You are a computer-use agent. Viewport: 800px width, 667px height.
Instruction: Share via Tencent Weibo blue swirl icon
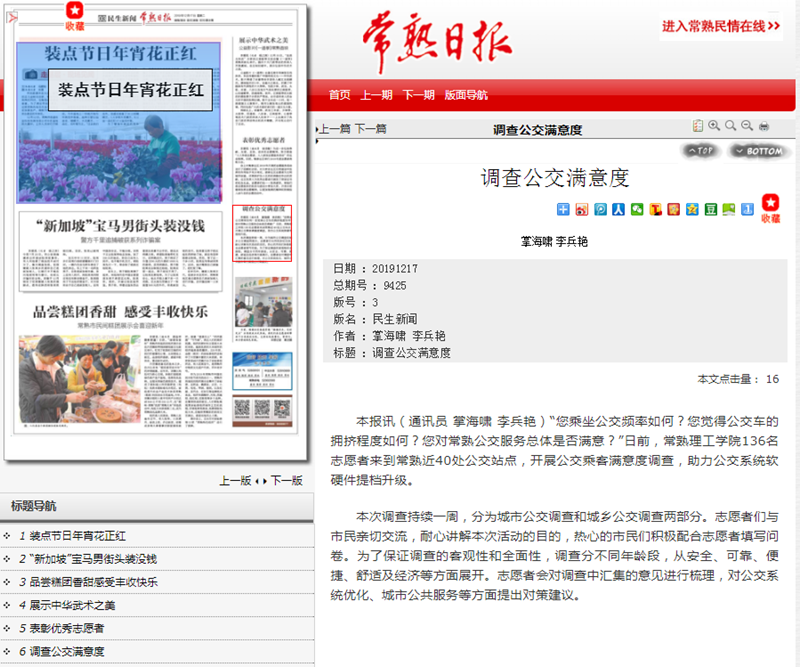601,209
